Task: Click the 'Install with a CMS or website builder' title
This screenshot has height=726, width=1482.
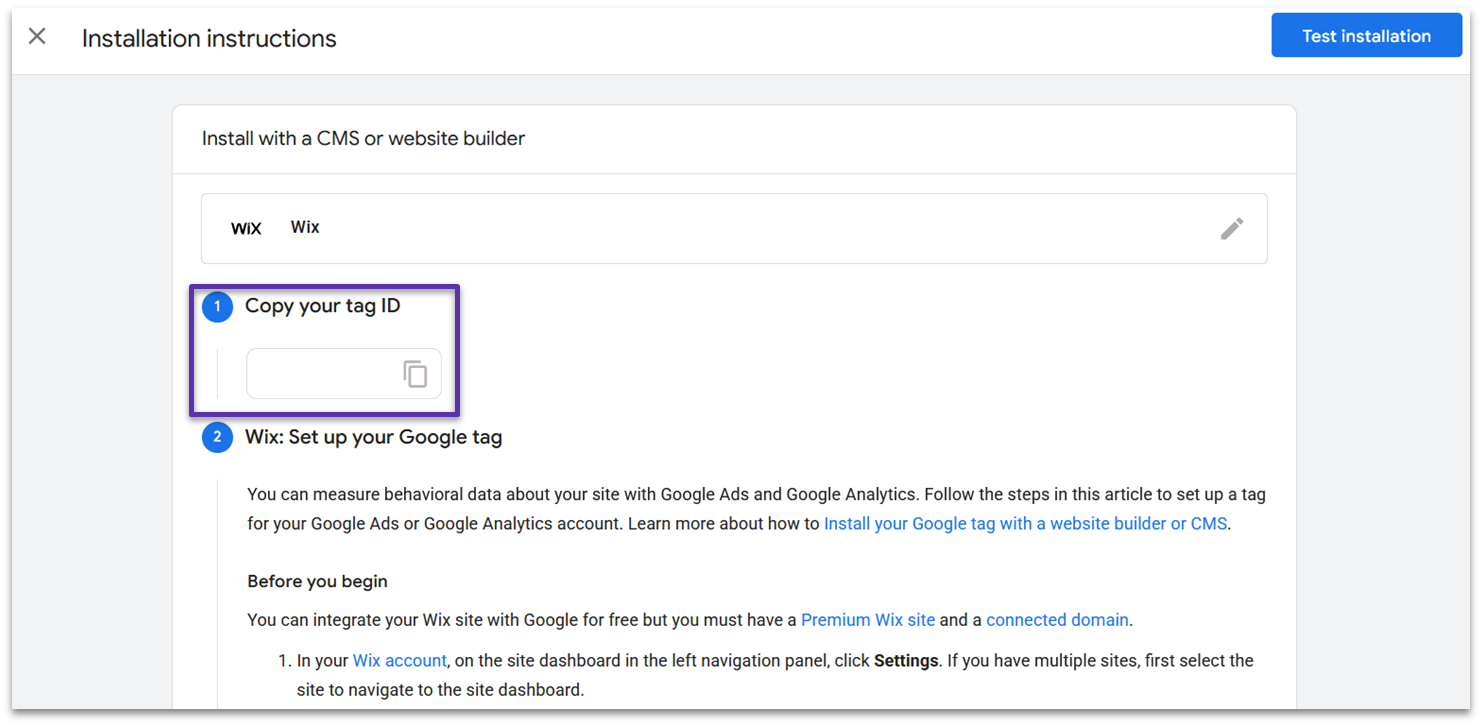Action: pos(364,139)
